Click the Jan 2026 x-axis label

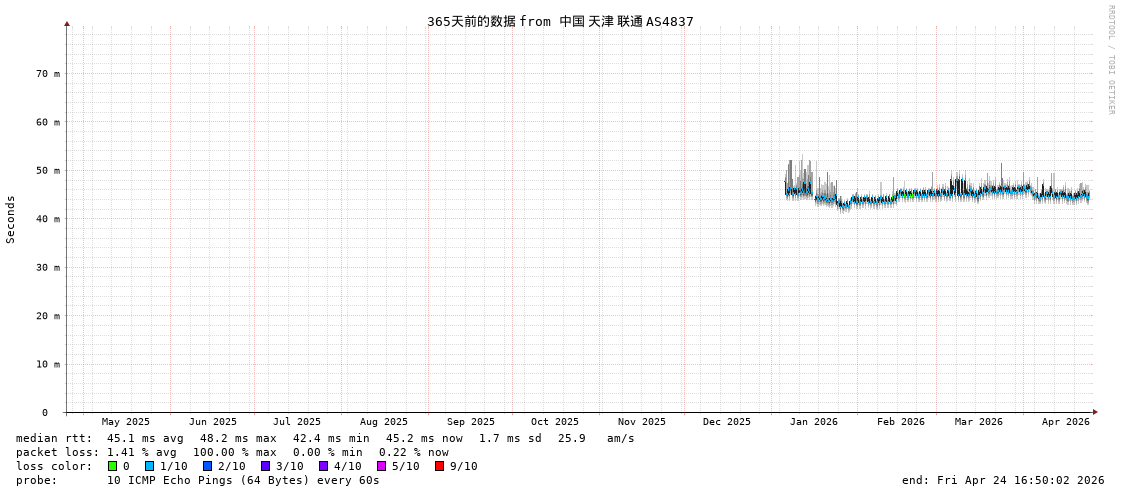pos(813,422)
